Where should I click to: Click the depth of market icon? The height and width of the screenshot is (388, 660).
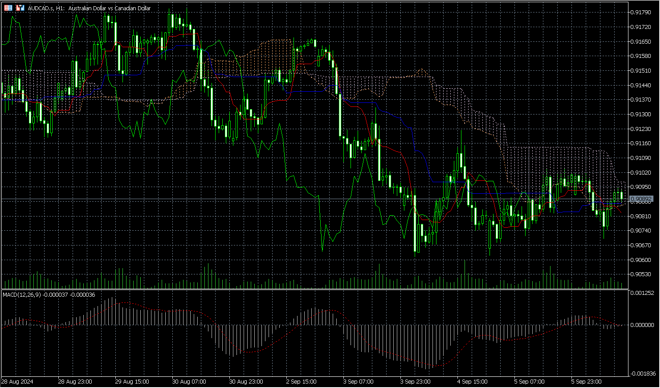click(x=20, y=8)
